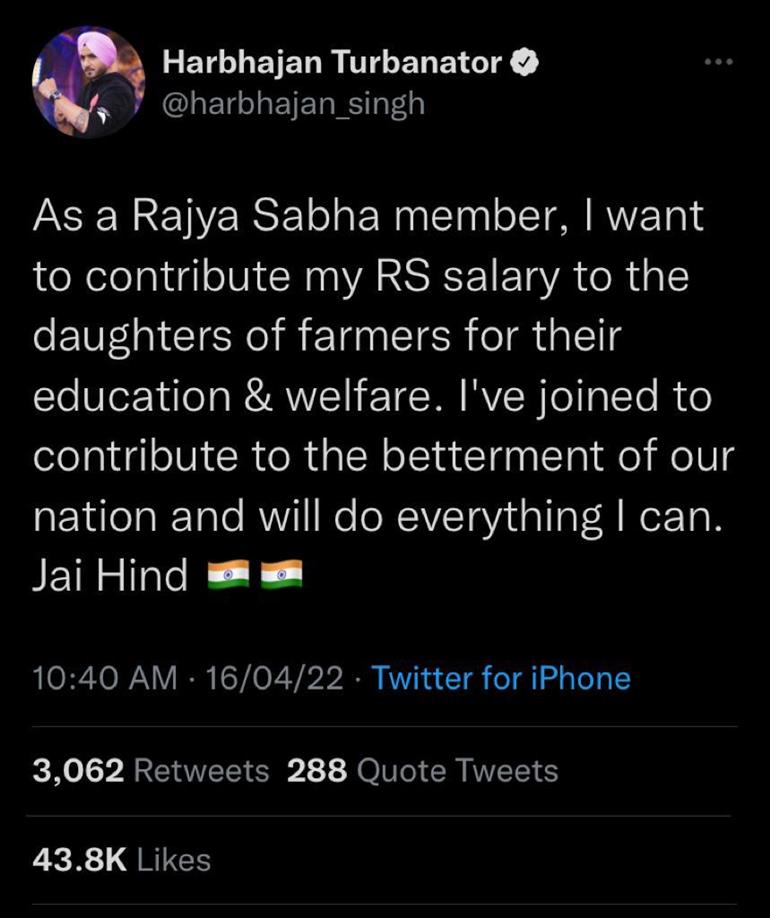Click the Harbhajan Turbanator display name
This screenshot has width=770, height=918.
point(332,64)
